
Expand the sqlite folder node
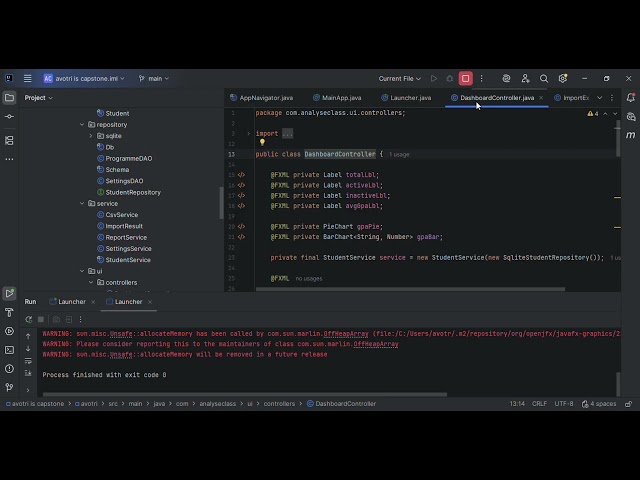[91, 136]
